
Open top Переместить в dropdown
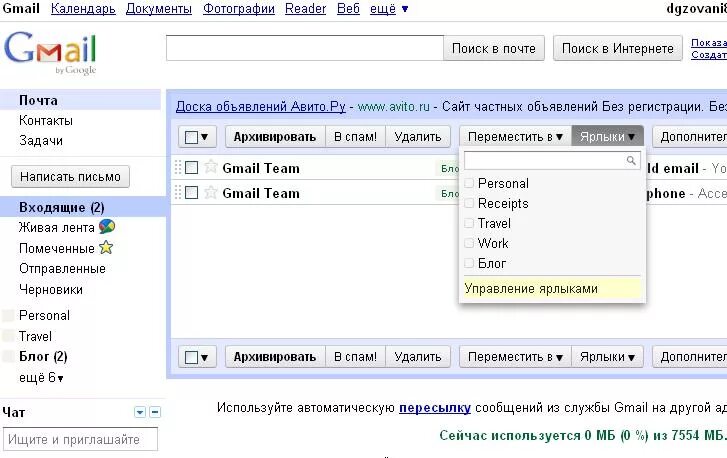pos(515,137)
